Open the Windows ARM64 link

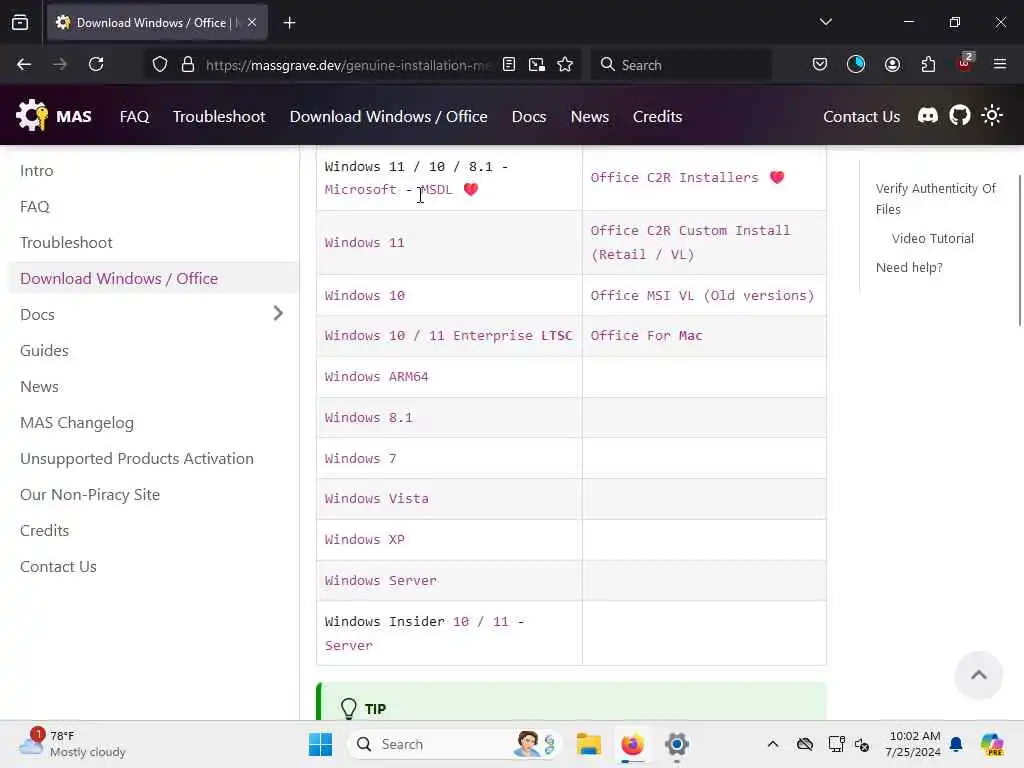(376, 377)
